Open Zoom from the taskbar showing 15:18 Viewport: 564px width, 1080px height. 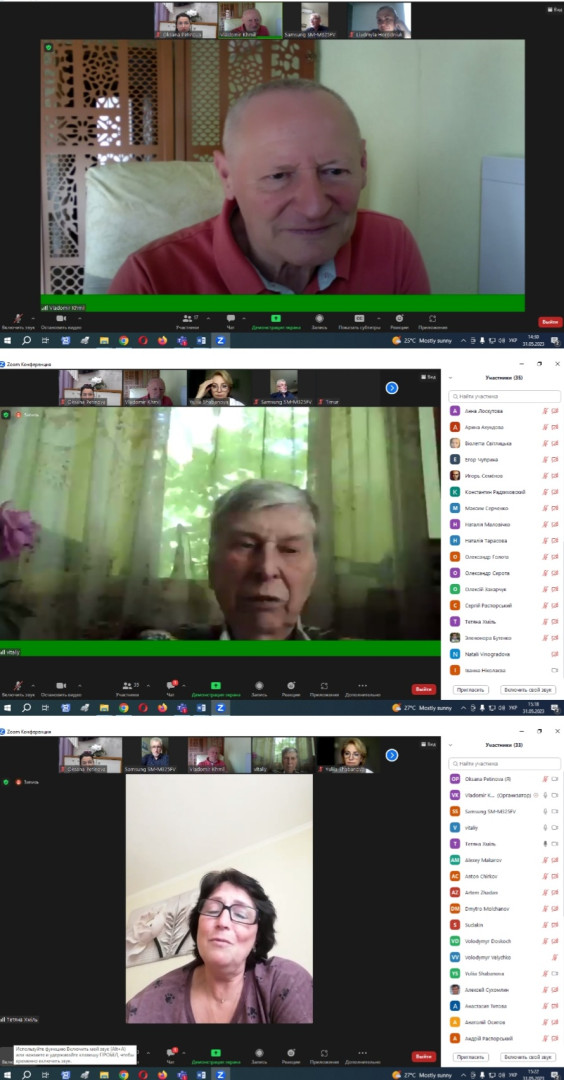click(221, 707)
